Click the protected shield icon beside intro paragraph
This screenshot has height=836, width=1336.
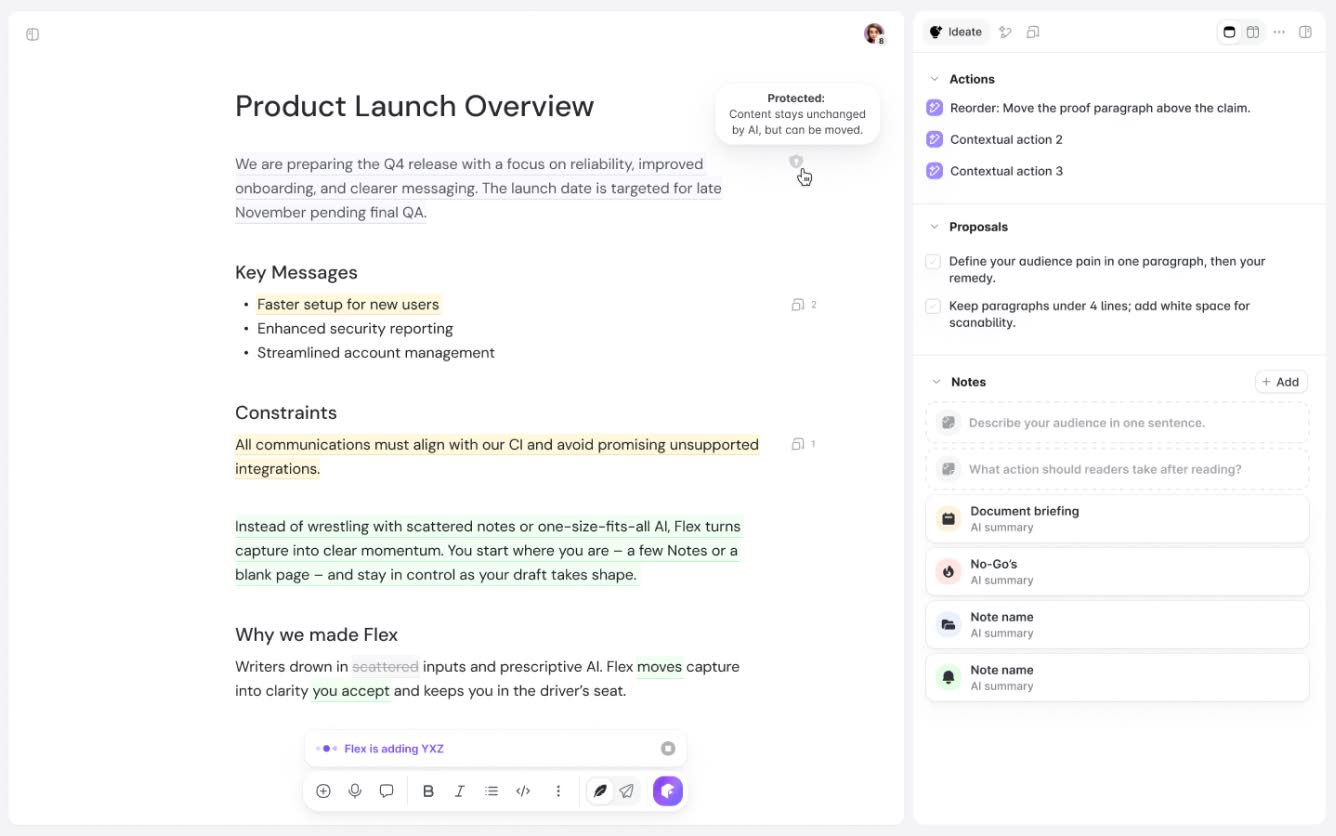tap(796, 162)
